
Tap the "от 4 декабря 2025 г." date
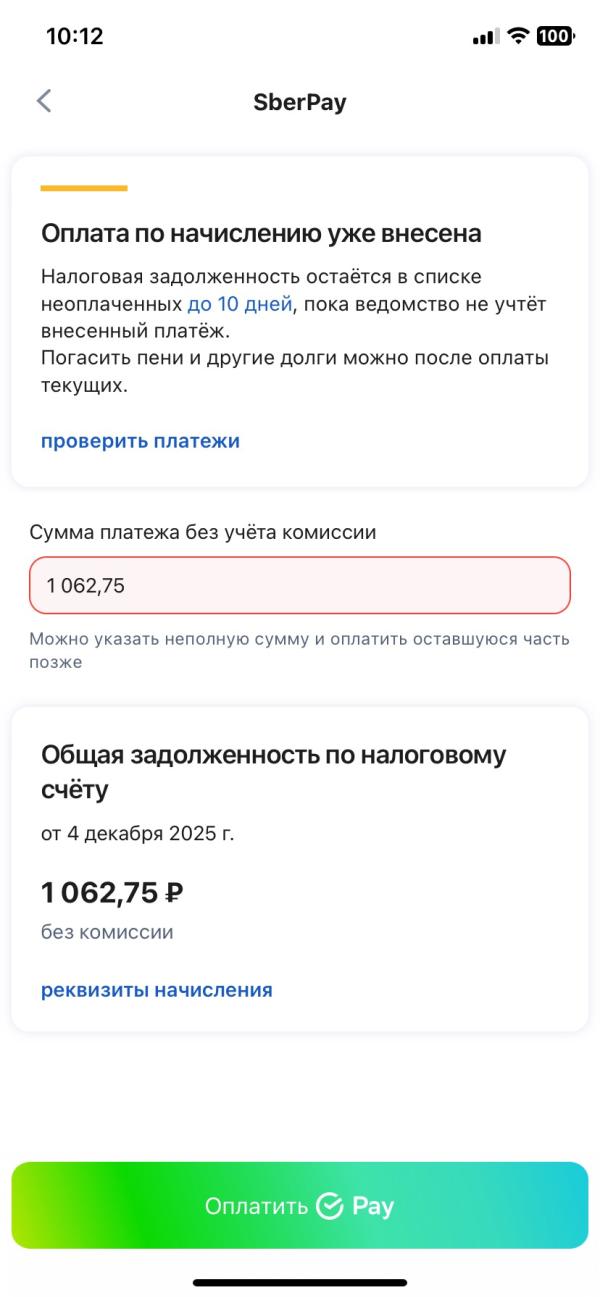[138, 833]
